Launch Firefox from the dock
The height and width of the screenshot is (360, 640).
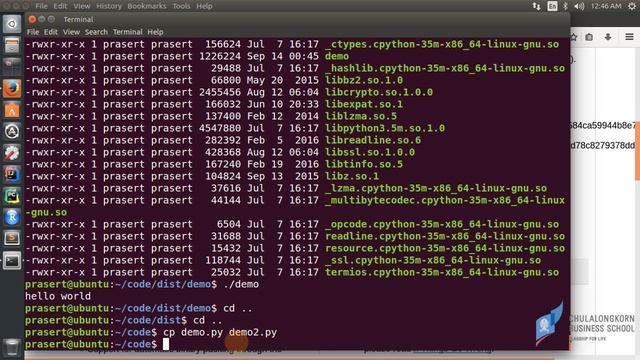(12, 88)
